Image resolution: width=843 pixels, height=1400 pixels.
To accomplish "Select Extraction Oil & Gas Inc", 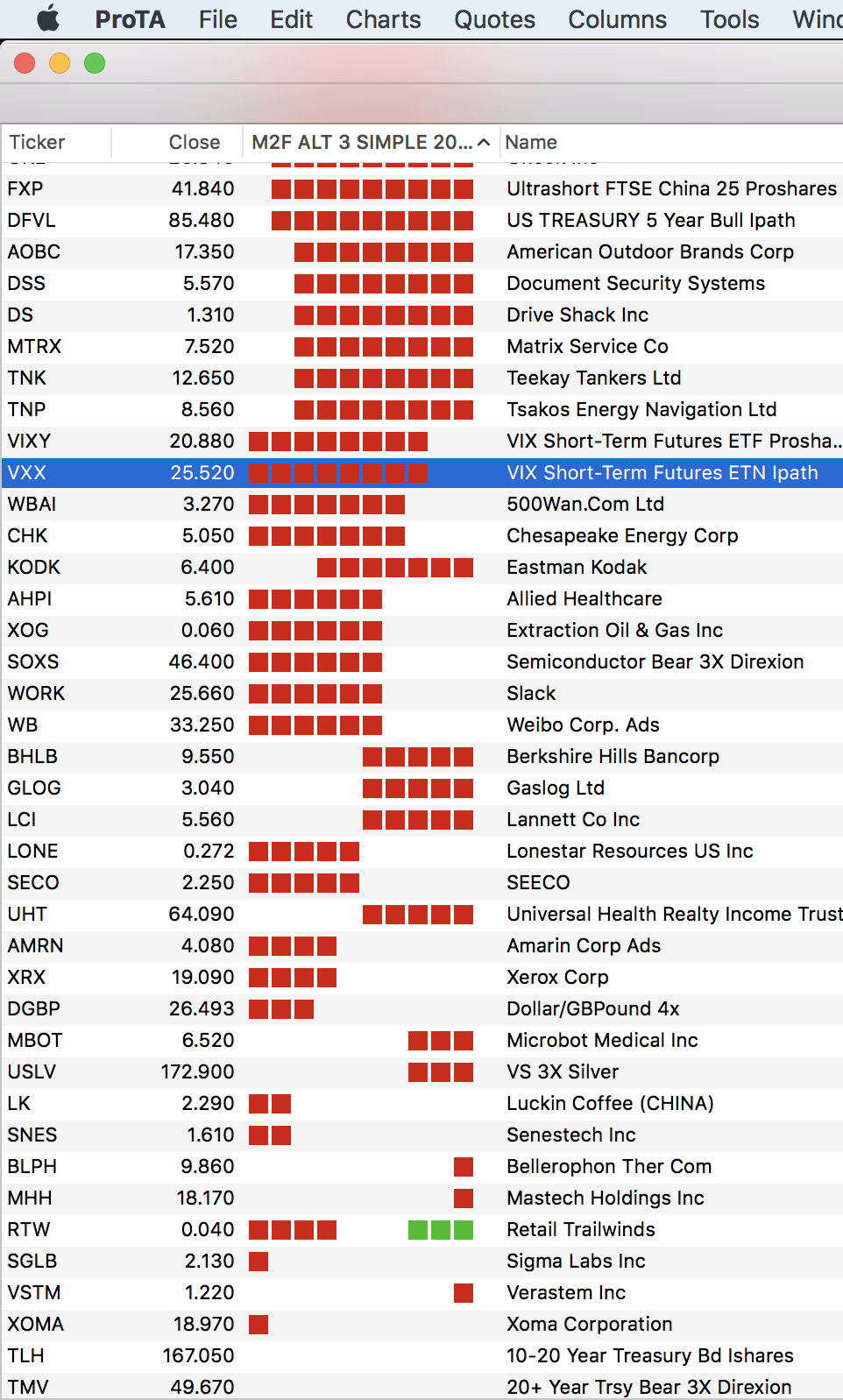I will 614,630.
